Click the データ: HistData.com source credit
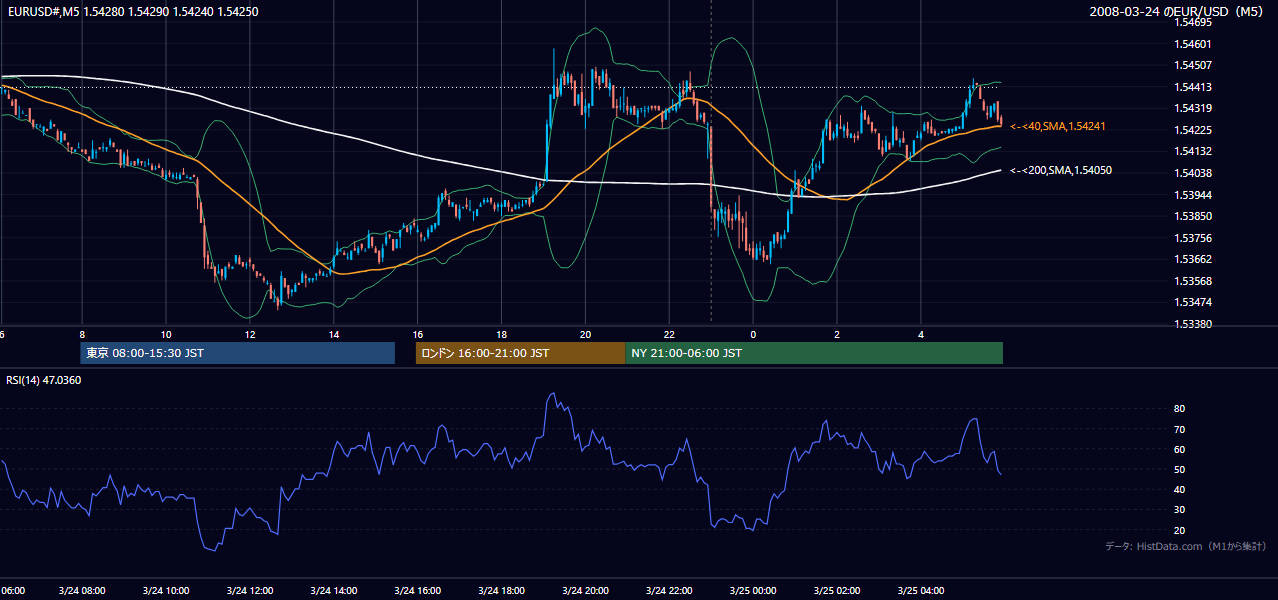This screenshot has height=600, width=1278. click(x=1186, y=546)
